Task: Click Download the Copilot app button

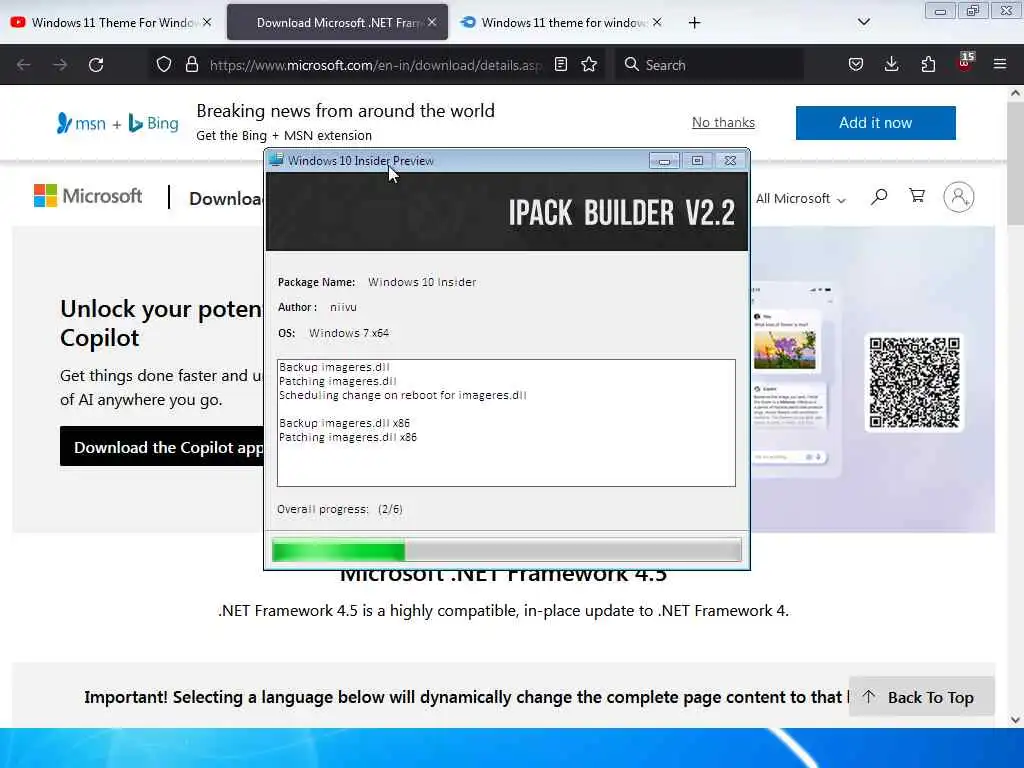Action: click(162, 447)
